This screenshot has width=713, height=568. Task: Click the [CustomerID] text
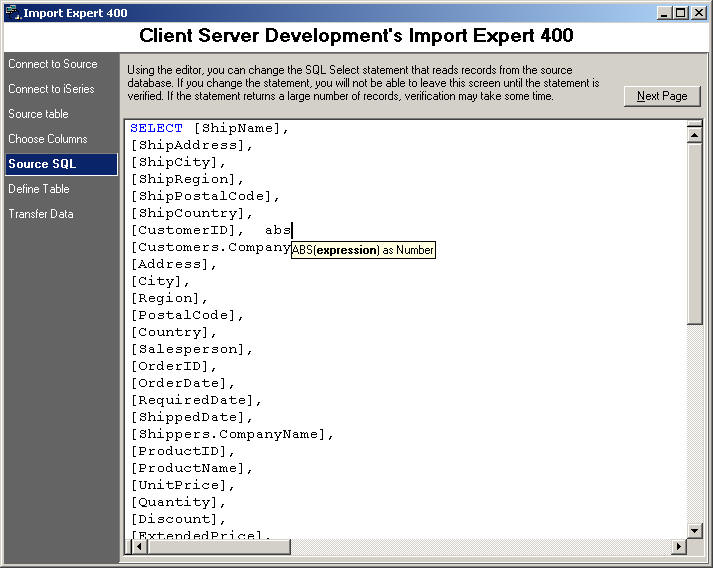(x=182, y=231)
